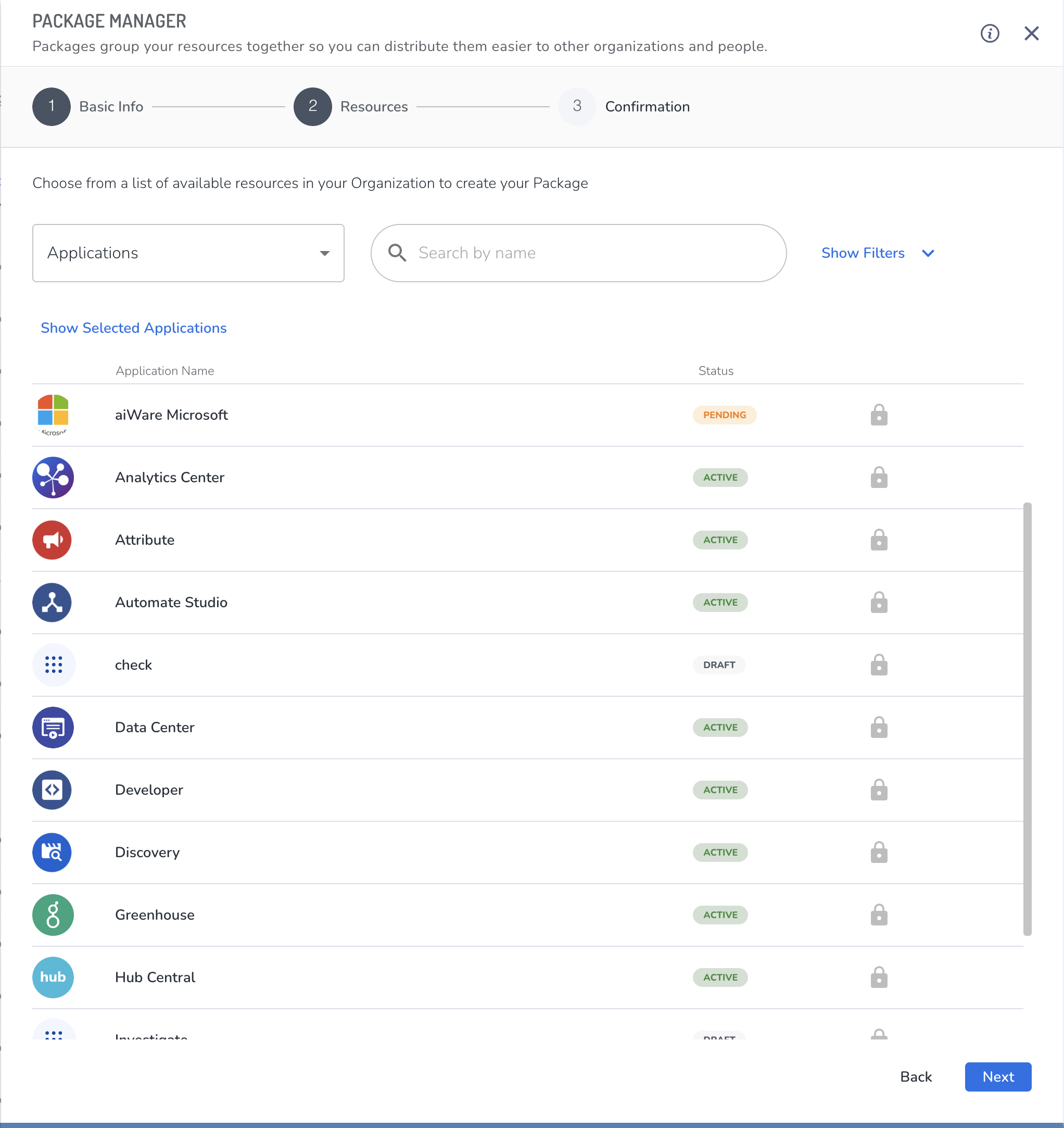
Task: Toggle the lock for aiWare Microsoft
Action: 879,415
